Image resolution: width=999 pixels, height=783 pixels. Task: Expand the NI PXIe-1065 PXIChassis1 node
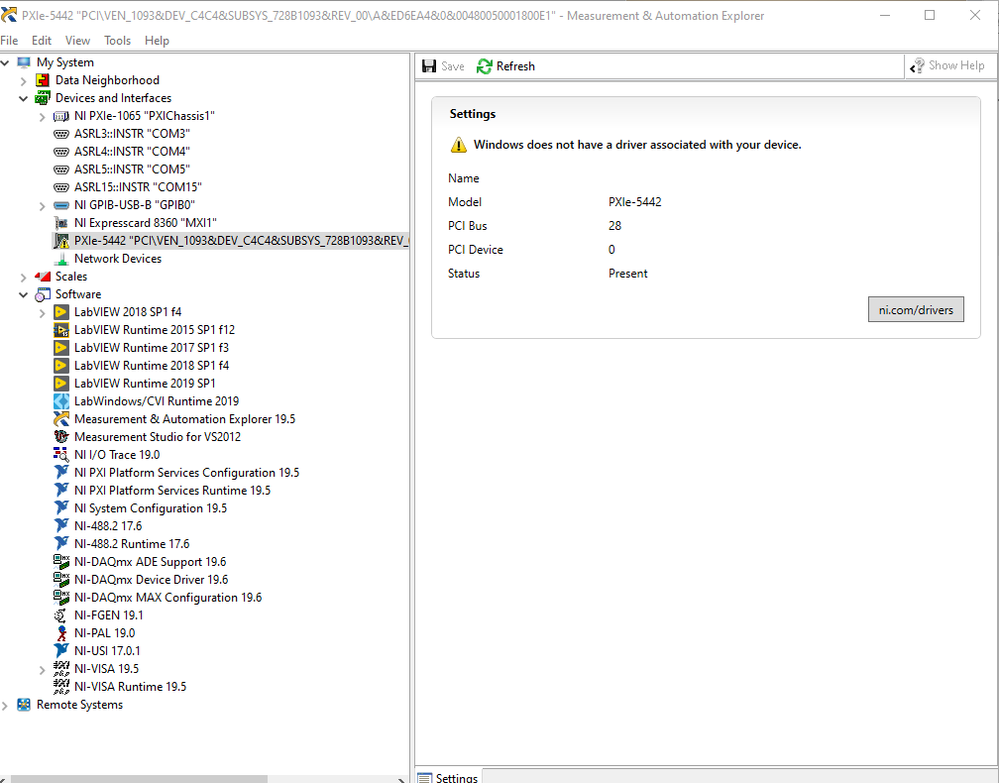click(42, 117)
